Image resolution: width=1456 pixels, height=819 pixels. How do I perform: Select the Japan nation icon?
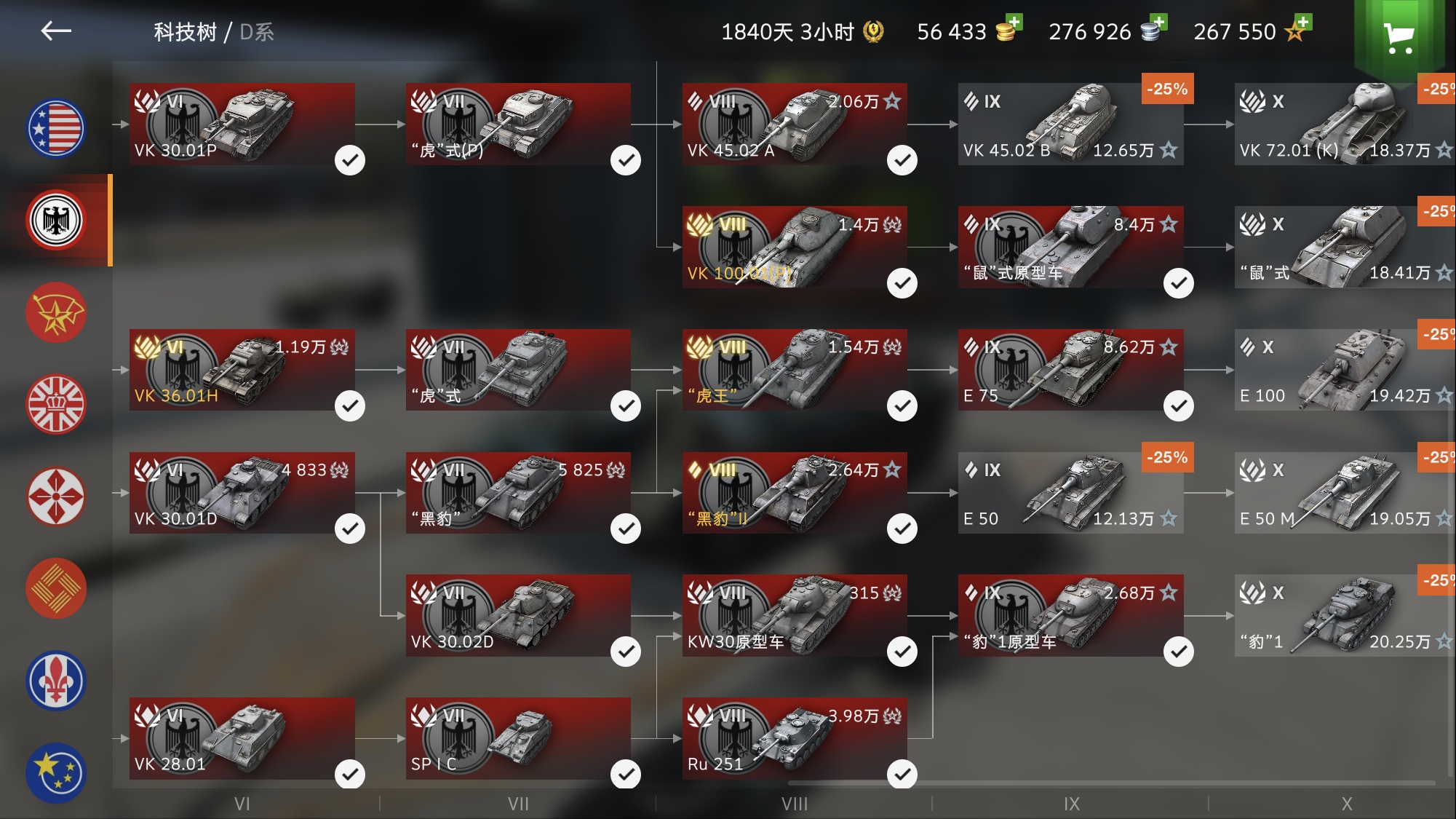(56, 496)
